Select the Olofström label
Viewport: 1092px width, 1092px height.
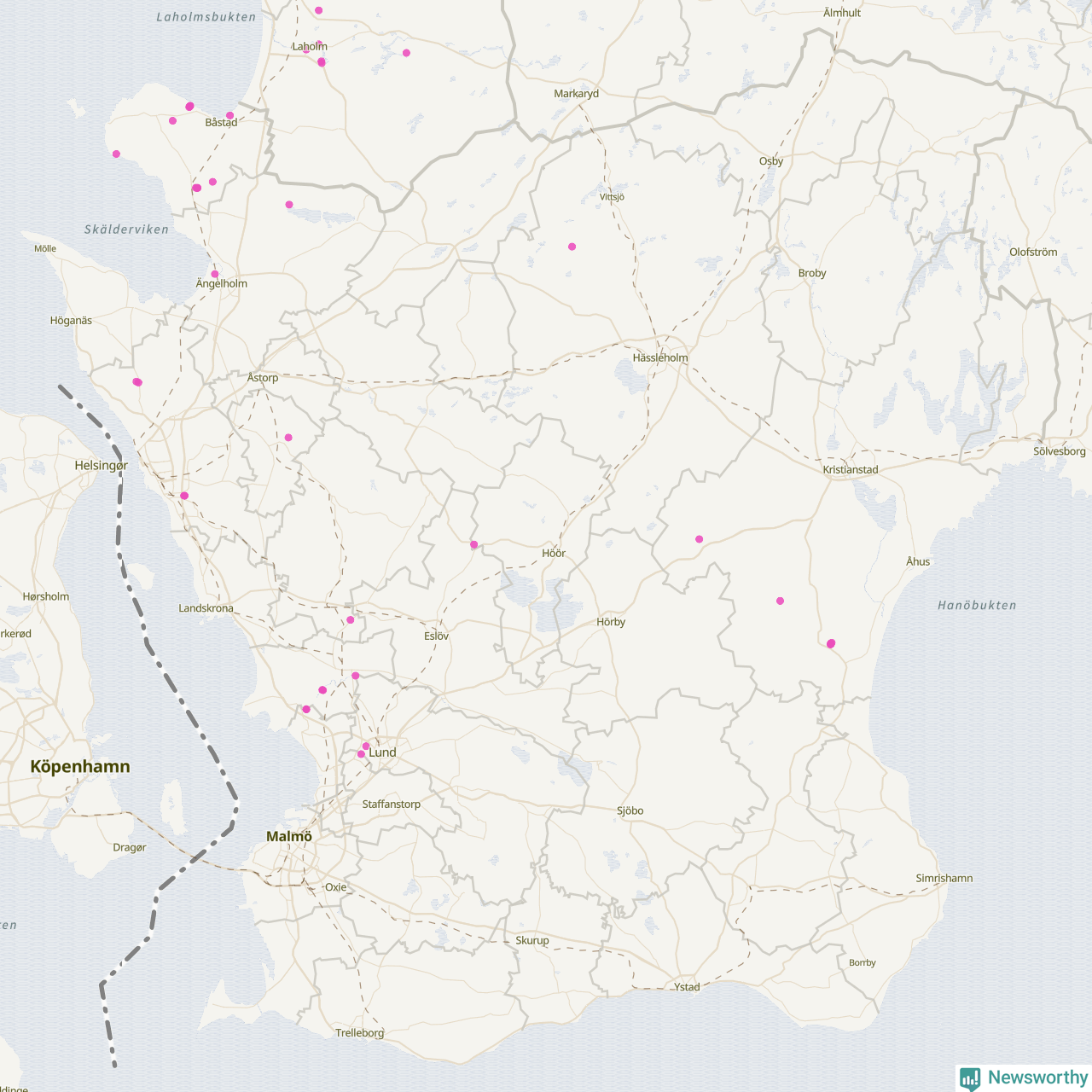[1033, 252]
